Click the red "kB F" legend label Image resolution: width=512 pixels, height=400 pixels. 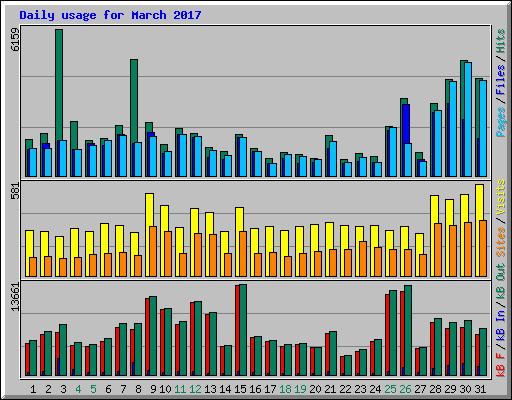click(x=500, y=364)
